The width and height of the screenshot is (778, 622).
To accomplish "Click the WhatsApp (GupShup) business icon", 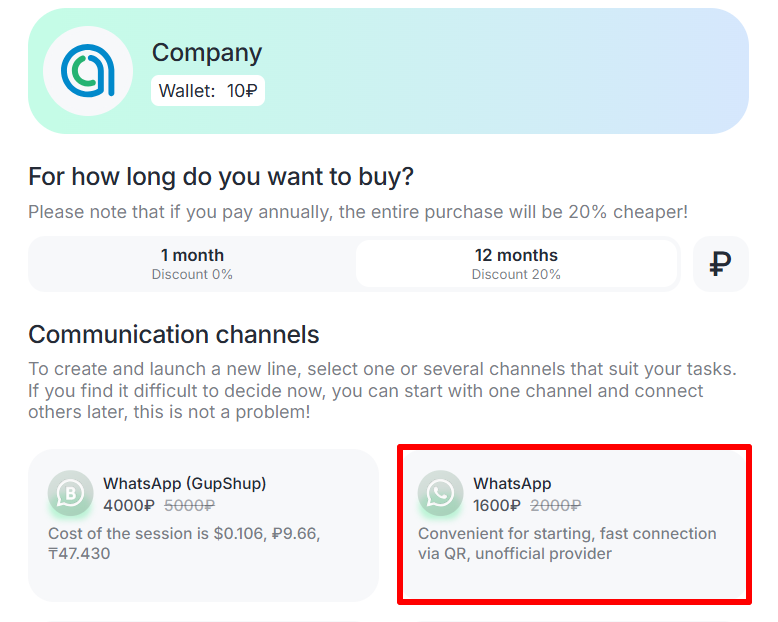I will pyautogui.click(x=70, y=494).
